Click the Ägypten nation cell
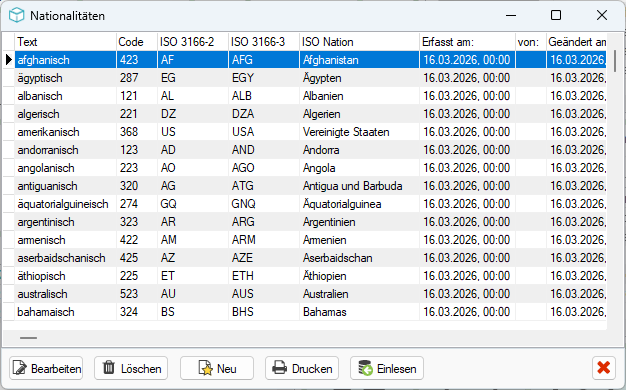The width and height of the screenshot is (626, 390). (x=359, y=78)
